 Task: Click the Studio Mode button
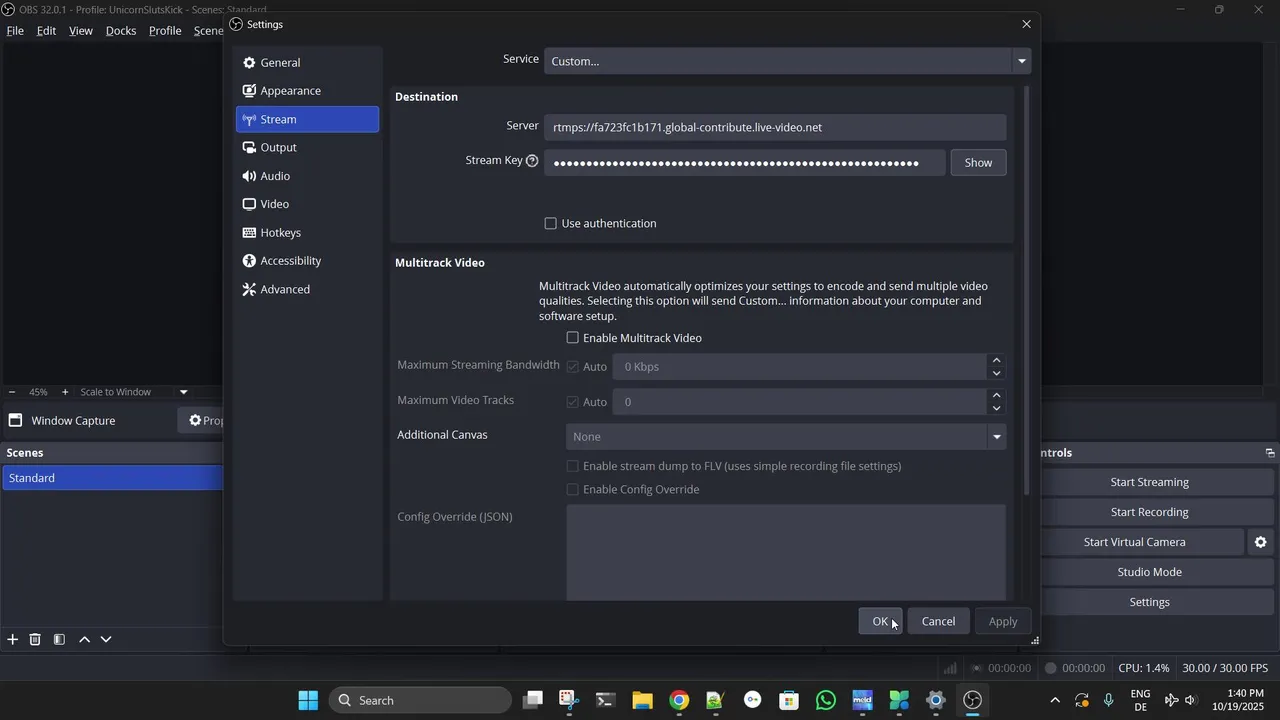click(1149, 572)
